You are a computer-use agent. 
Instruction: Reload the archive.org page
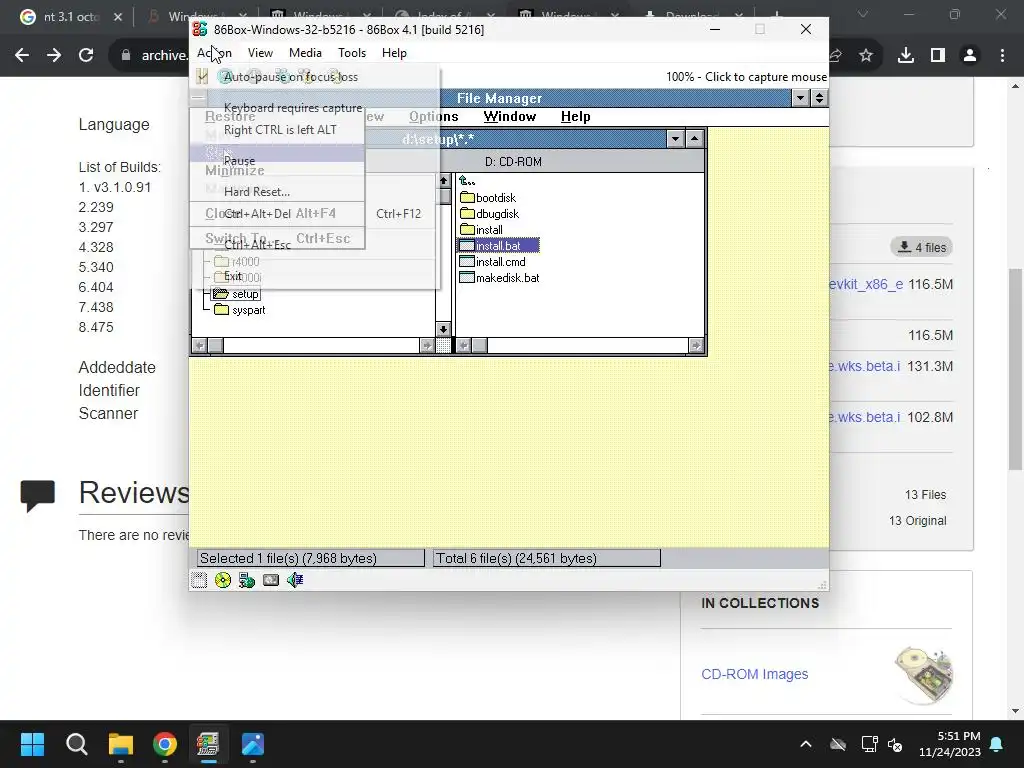point(86,56)
